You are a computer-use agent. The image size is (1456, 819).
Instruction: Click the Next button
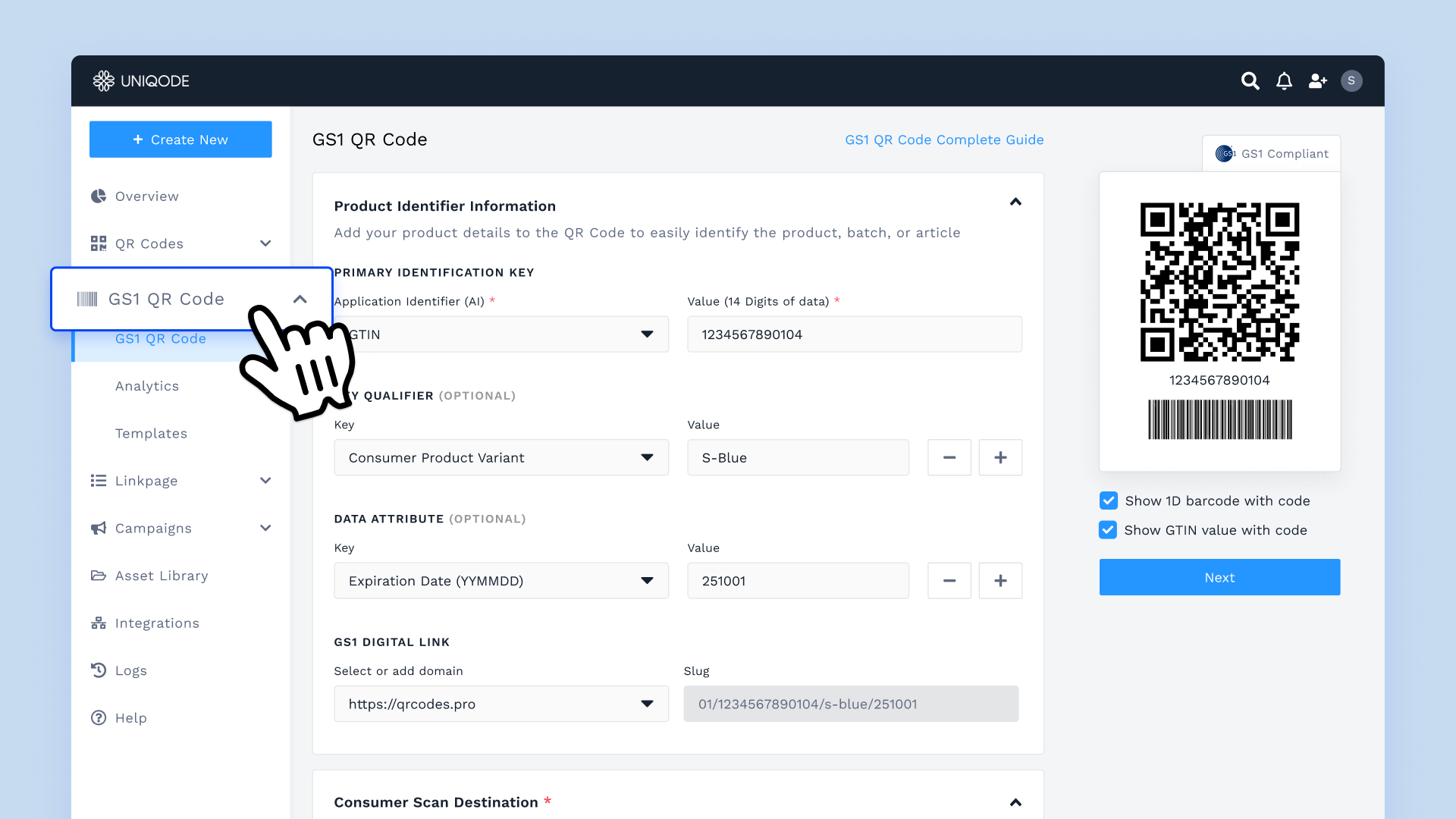[x=1219, y=577]
